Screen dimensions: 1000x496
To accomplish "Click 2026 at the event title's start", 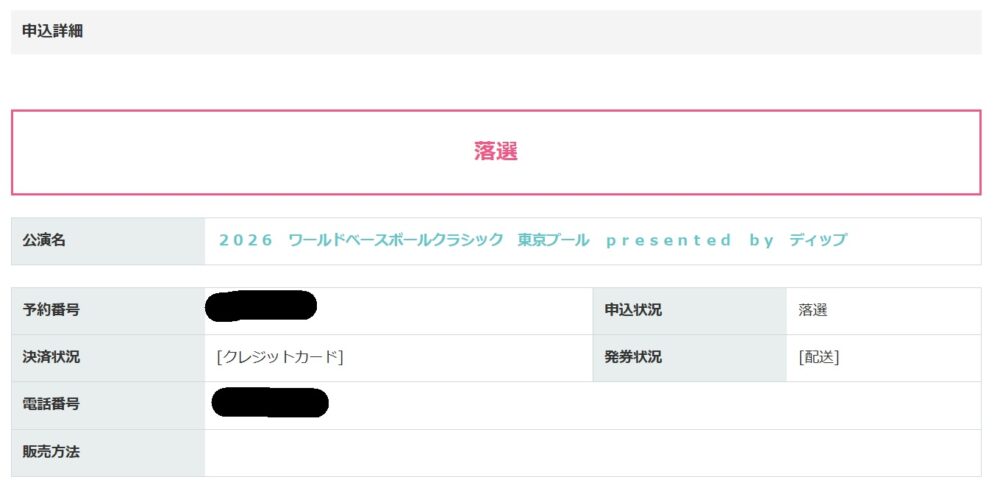I will 245,240.
